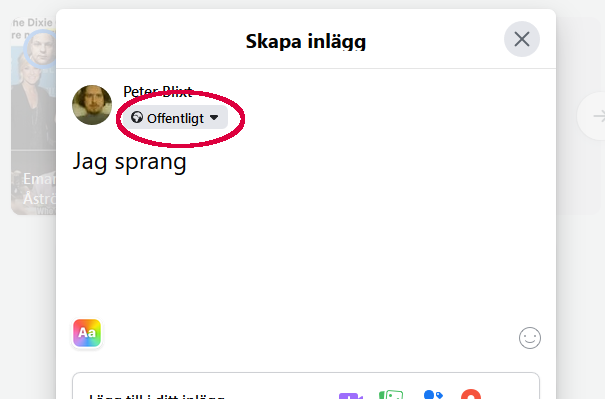Open the Aa background color picker
This screenshot has width=605, height=399.
(87, 333)
